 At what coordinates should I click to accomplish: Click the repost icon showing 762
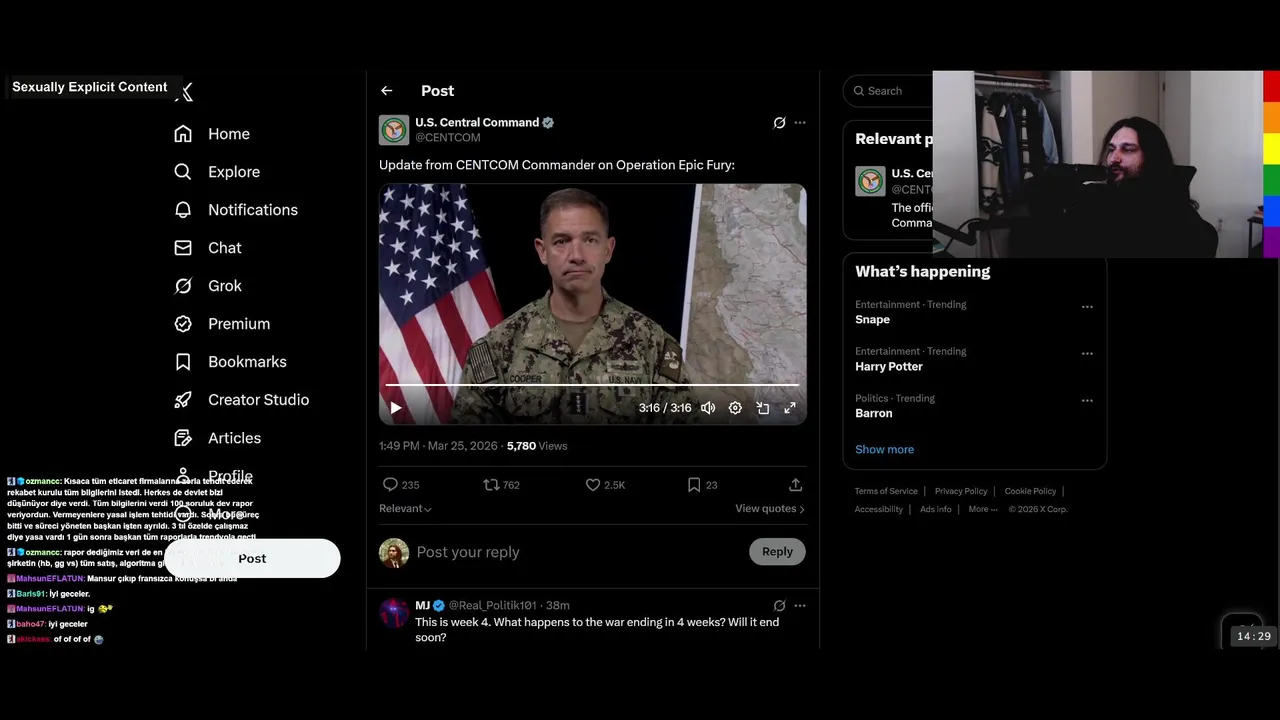point(491,485)
